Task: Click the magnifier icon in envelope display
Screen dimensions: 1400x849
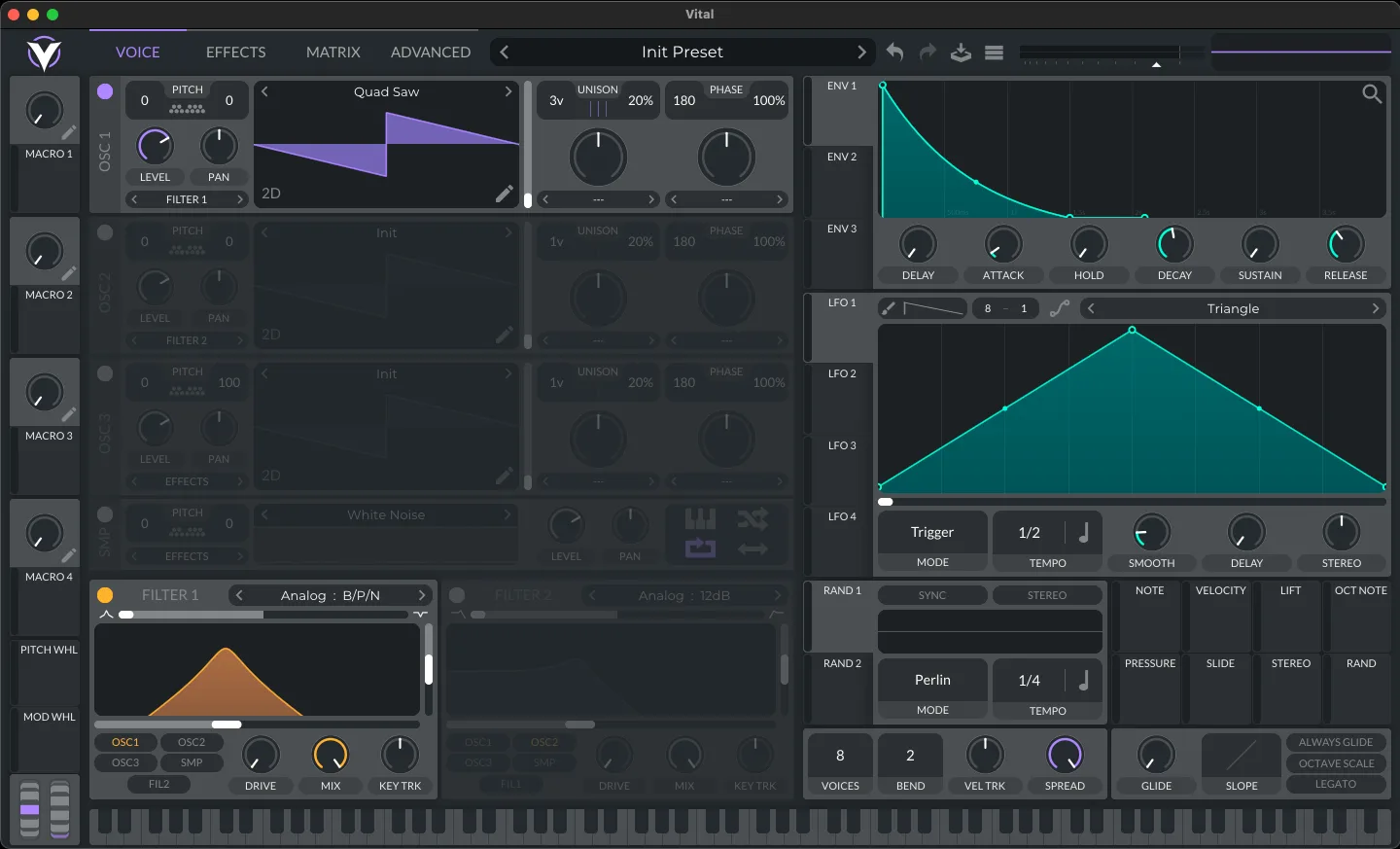Action: pos(1372,93)
